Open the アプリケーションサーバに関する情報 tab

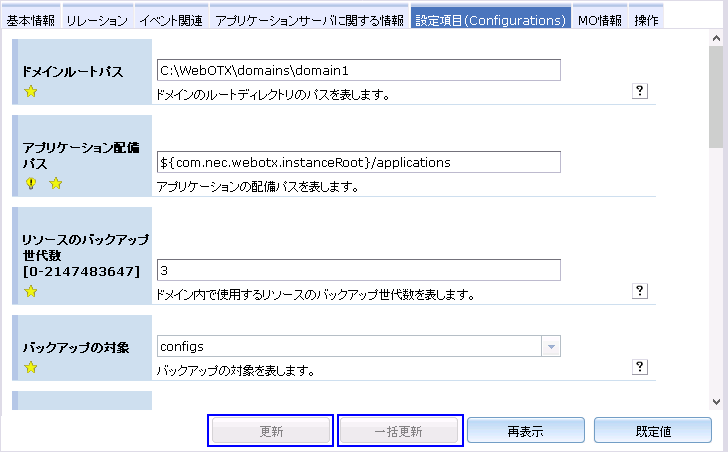pos(309,20)
